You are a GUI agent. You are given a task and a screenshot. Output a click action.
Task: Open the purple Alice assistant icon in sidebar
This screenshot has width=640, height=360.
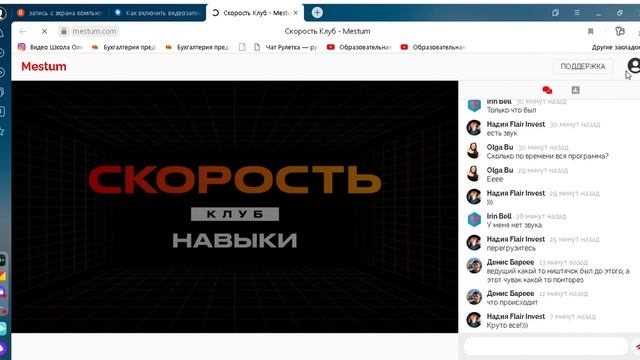tap(3, 348)
